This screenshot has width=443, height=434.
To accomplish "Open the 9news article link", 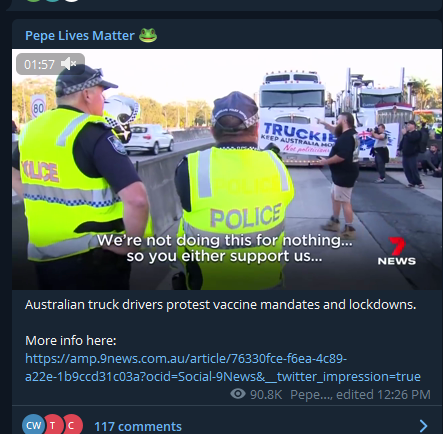I will [223, 368].
